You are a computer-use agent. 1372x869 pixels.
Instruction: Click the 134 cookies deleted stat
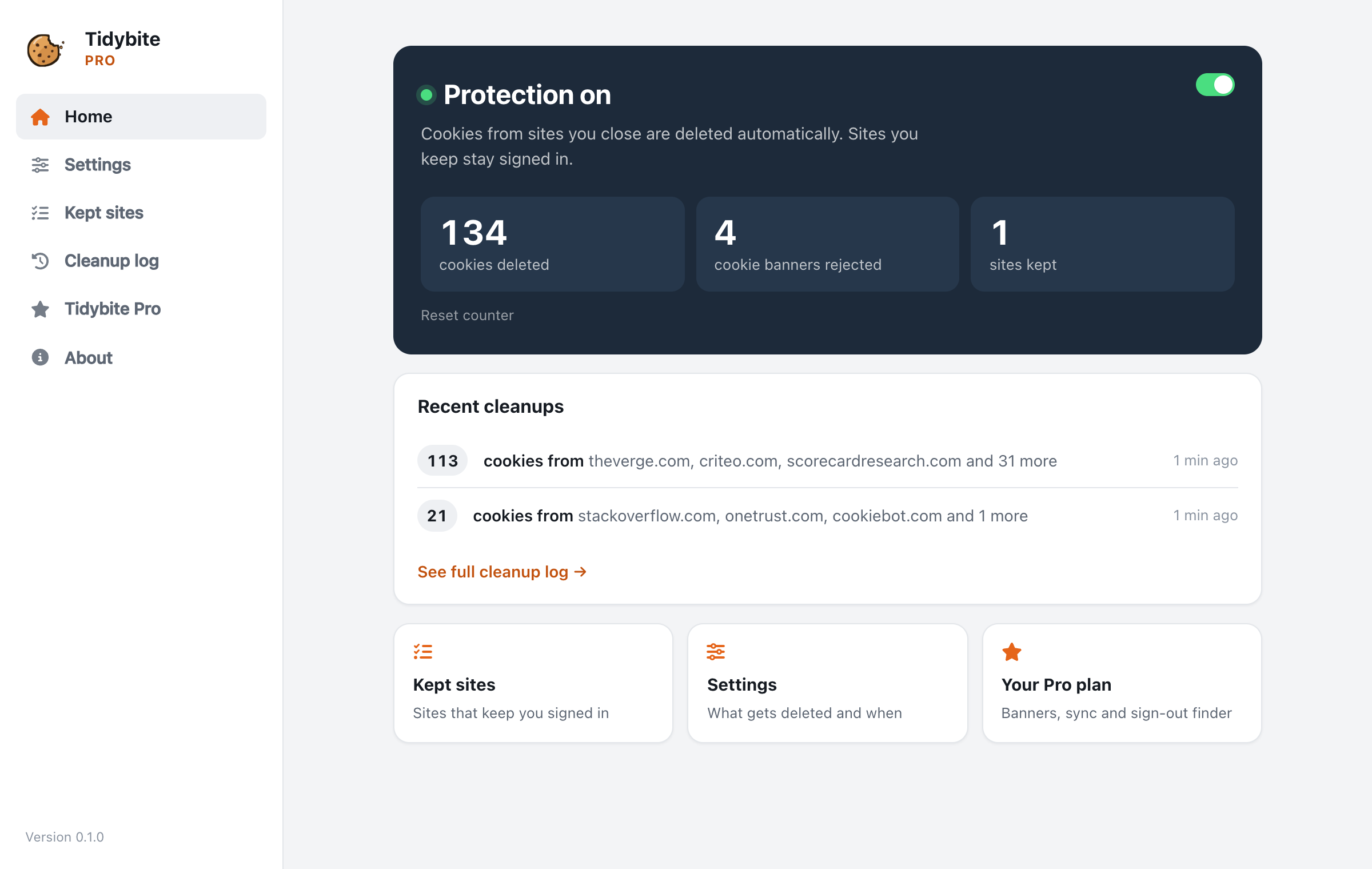tap(553, 244)
